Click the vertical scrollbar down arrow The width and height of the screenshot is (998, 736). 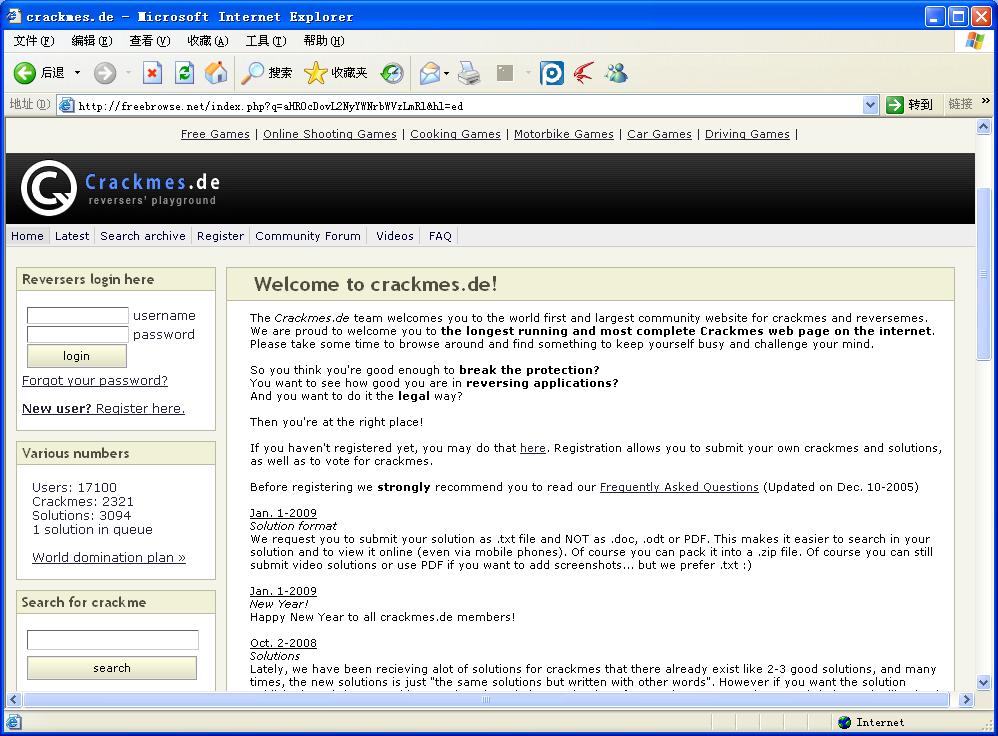tap(983, 683)
